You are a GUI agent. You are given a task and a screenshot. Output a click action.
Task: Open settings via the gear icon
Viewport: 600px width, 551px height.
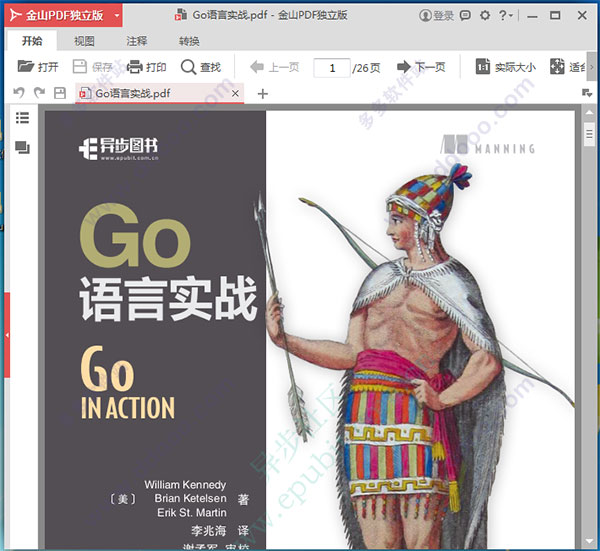(x=485, y=15)
